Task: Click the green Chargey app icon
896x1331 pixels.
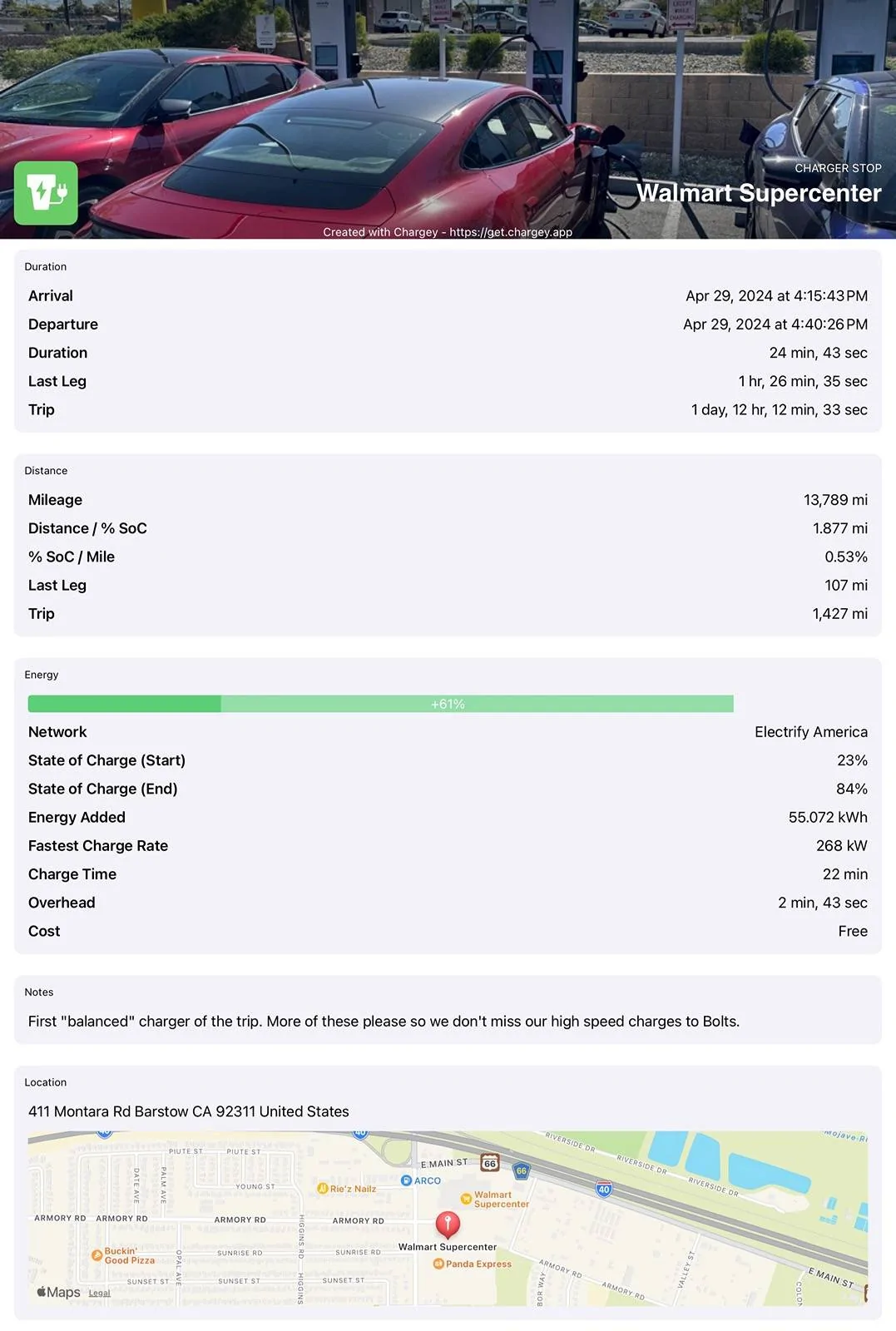Action: pos(46,193)
